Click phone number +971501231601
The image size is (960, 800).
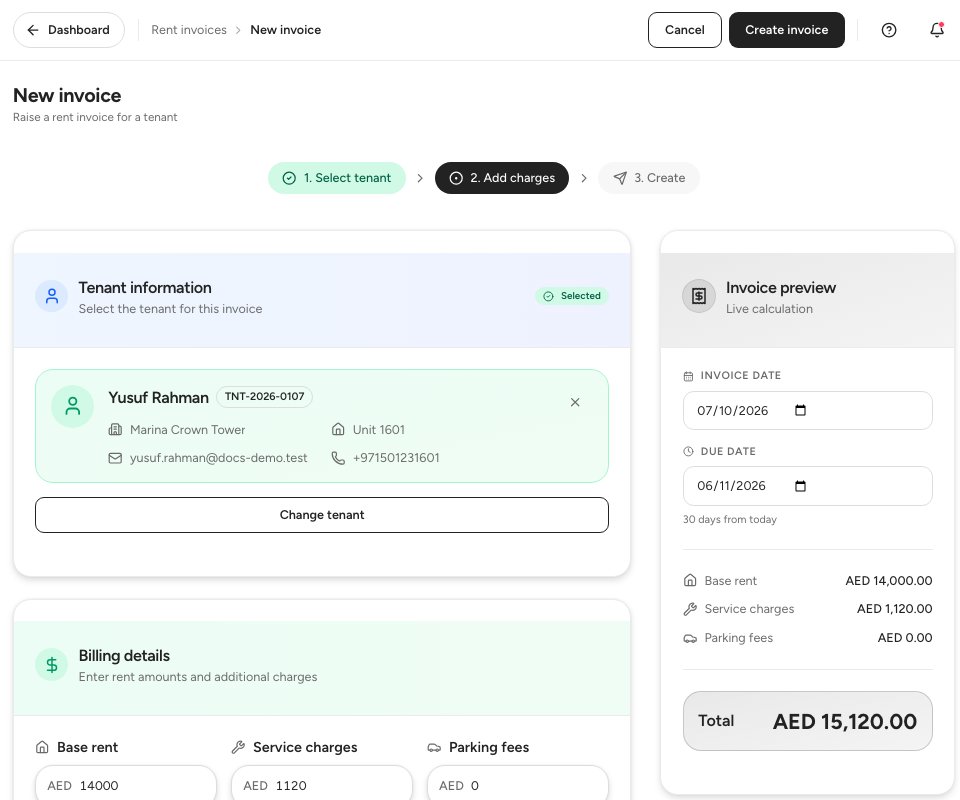click(x=396, y=458)
